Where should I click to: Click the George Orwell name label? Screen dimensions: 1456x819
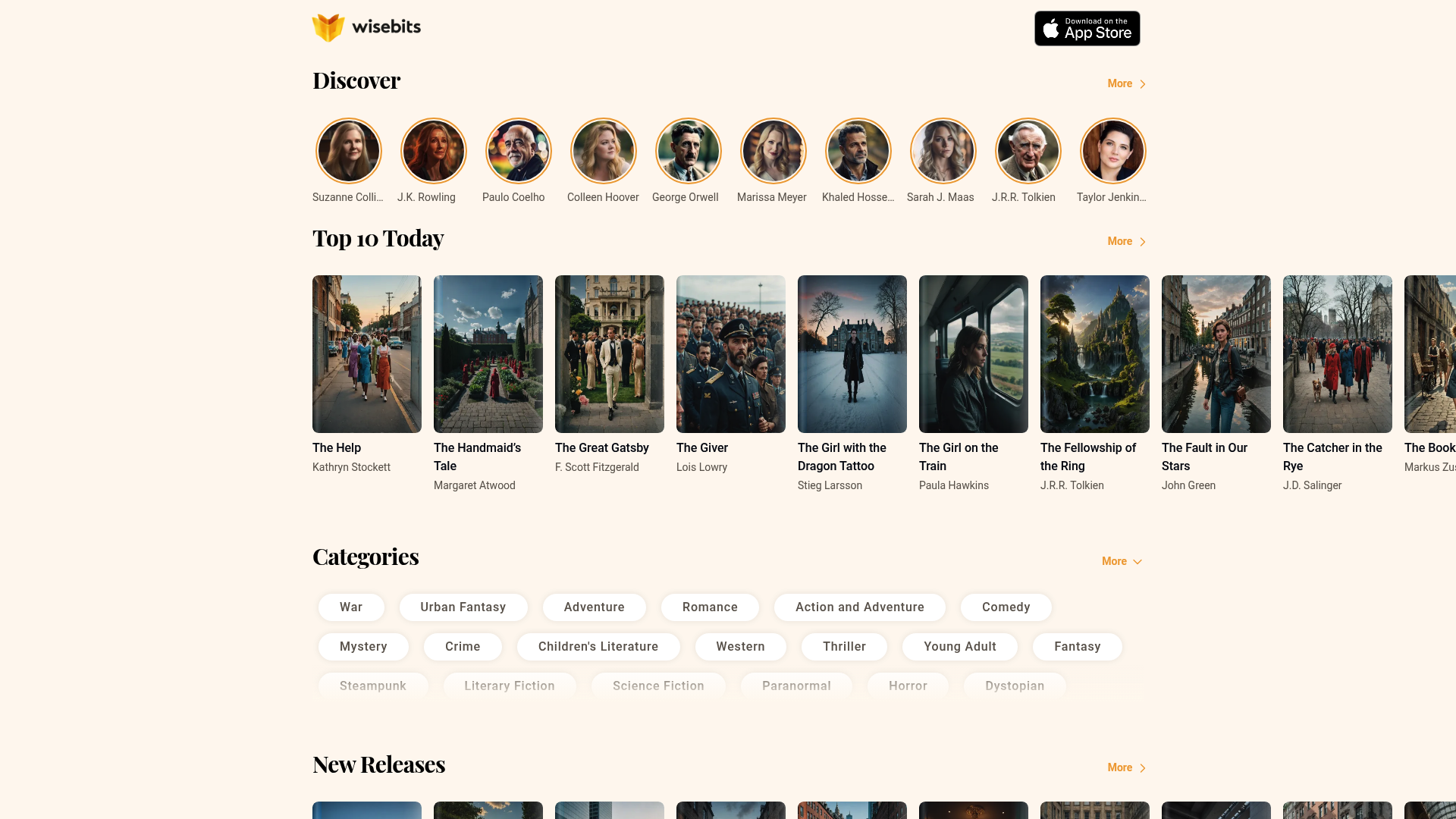click(686, 197)
